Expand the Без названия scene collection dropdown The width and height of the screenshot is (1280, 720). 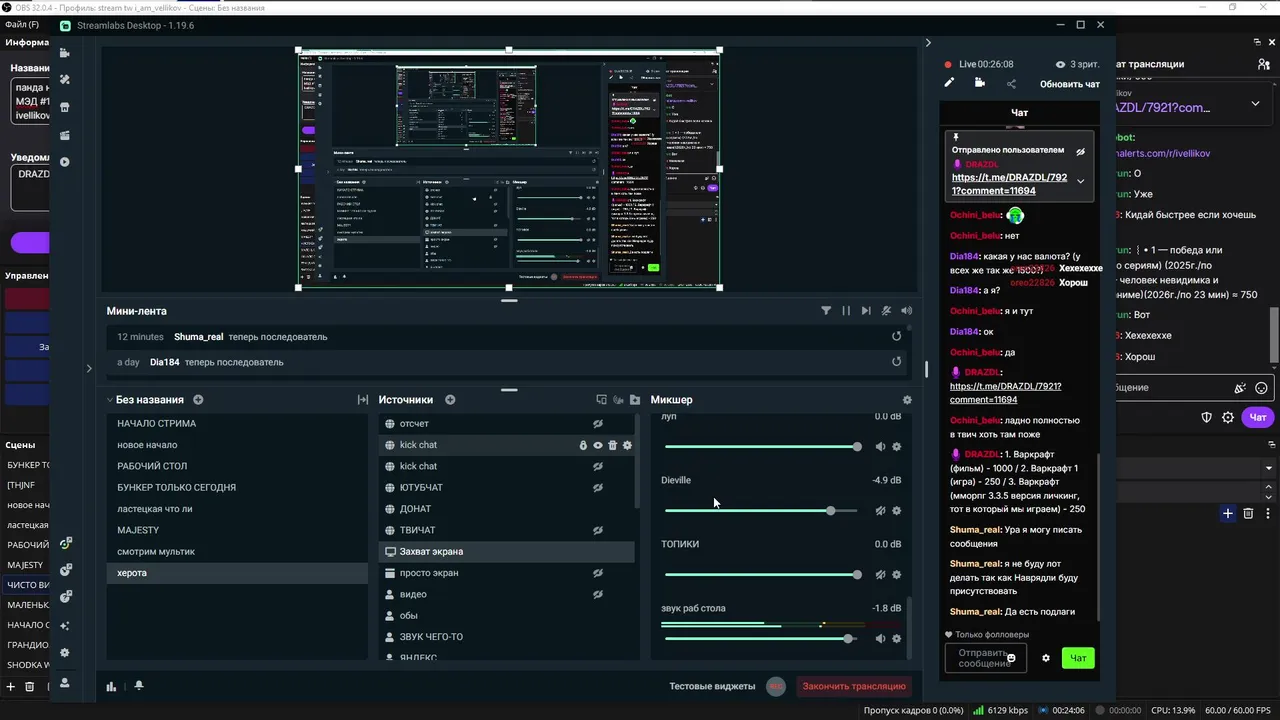click(110, 400)
